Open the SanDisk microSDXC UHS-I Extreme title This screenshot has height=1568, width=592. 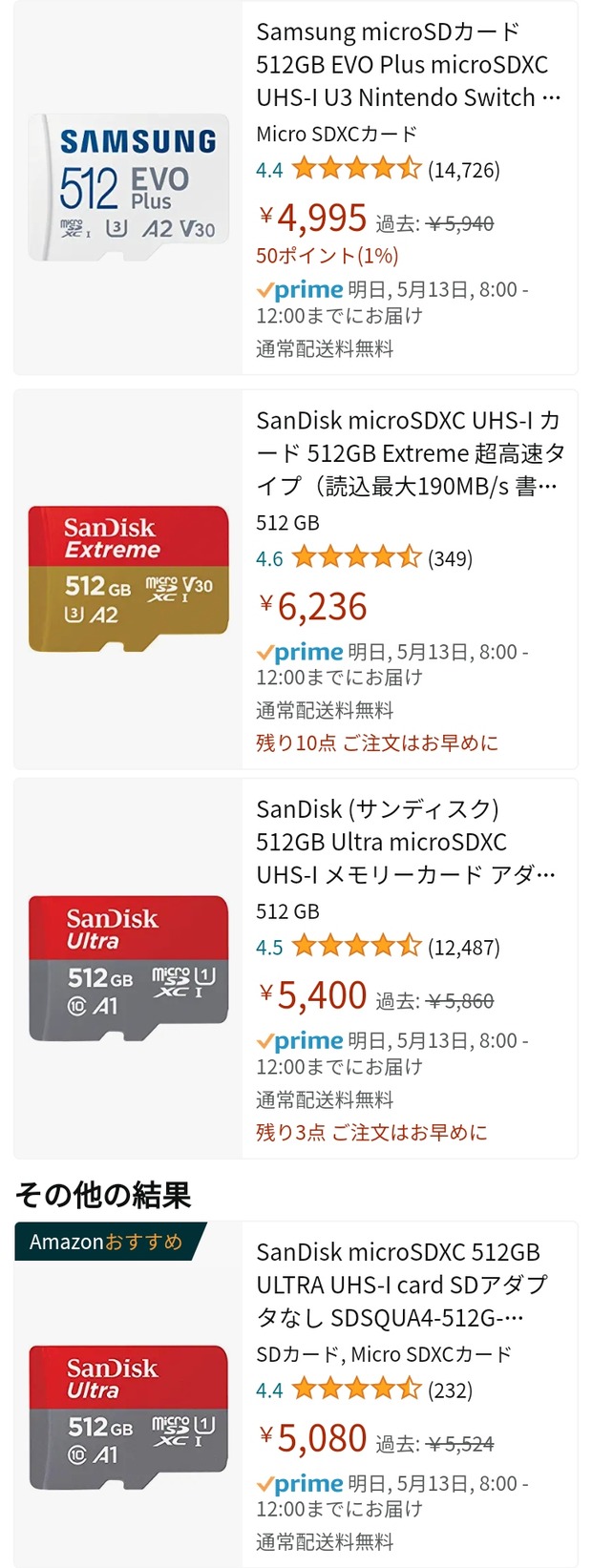408,453
